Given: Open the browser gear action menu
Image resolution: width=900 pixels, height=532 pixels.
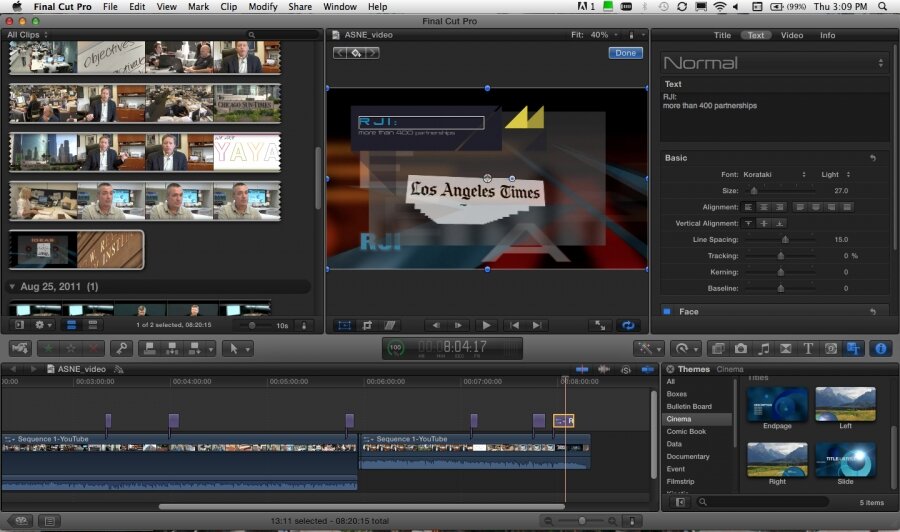Looking at the screenshot, I should pos(43,325).
